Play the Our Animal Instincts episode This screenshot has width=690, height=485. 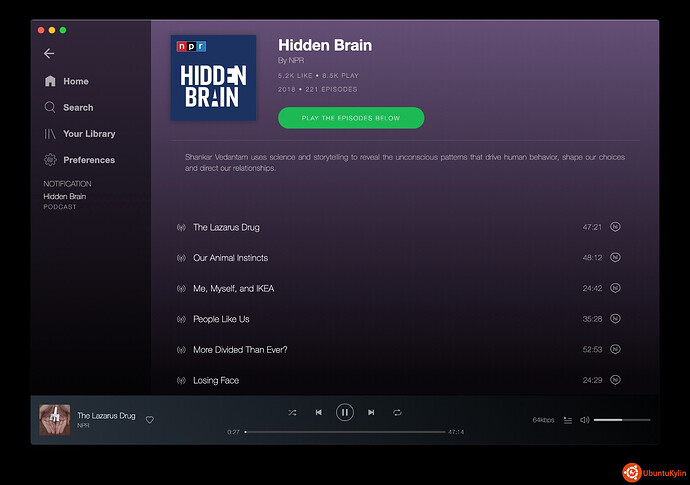coord(231,258)
